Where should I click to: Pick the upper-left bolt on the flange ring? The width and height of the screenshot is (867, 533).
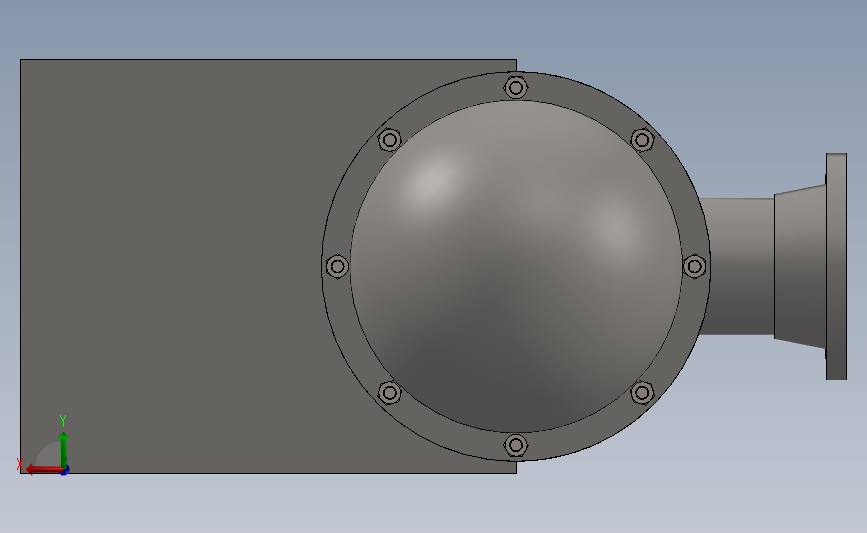tap(390, 140)
